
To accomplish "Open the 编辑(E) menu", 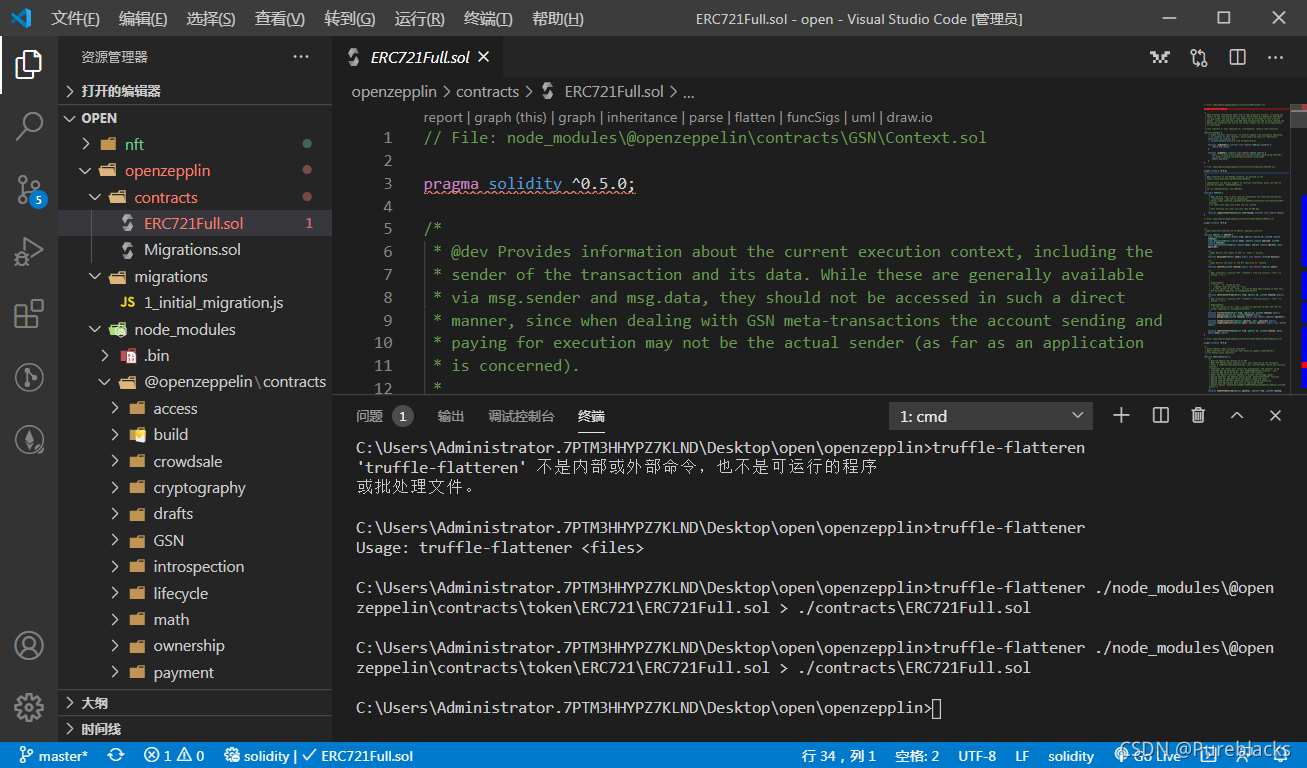I will click(x=143, y=19).
